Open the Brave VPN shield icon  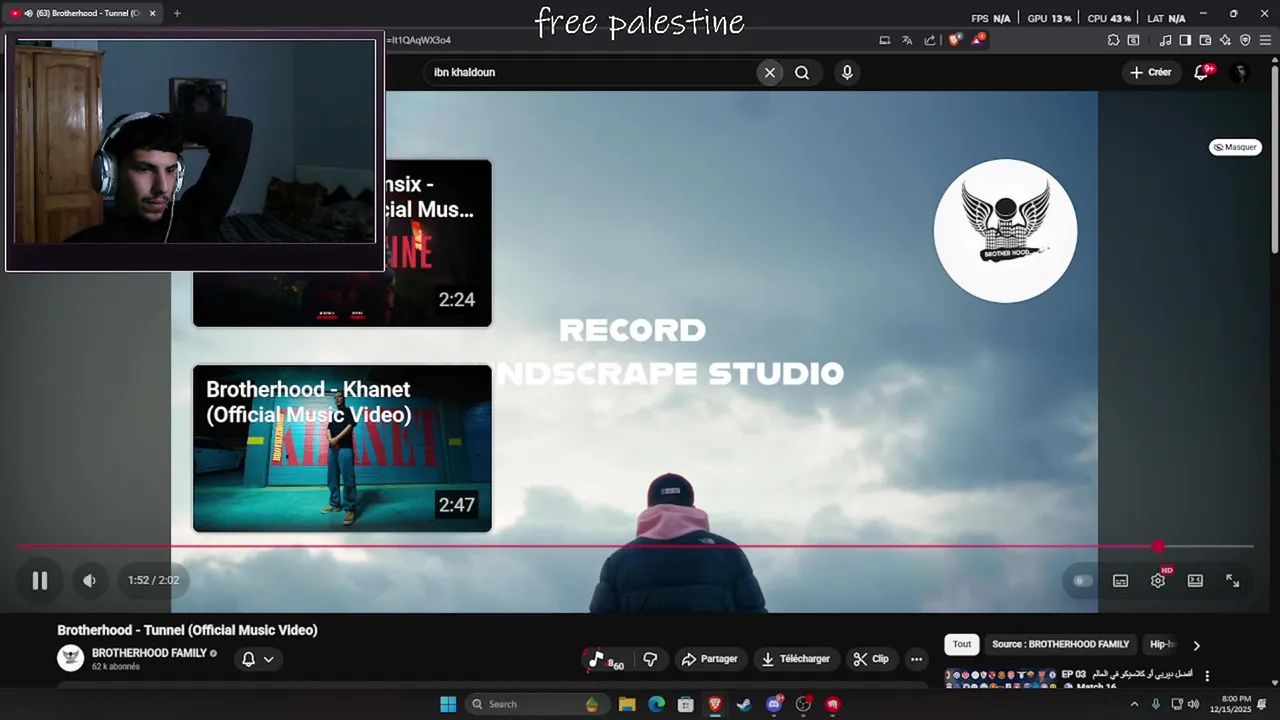coord(1245,40)
